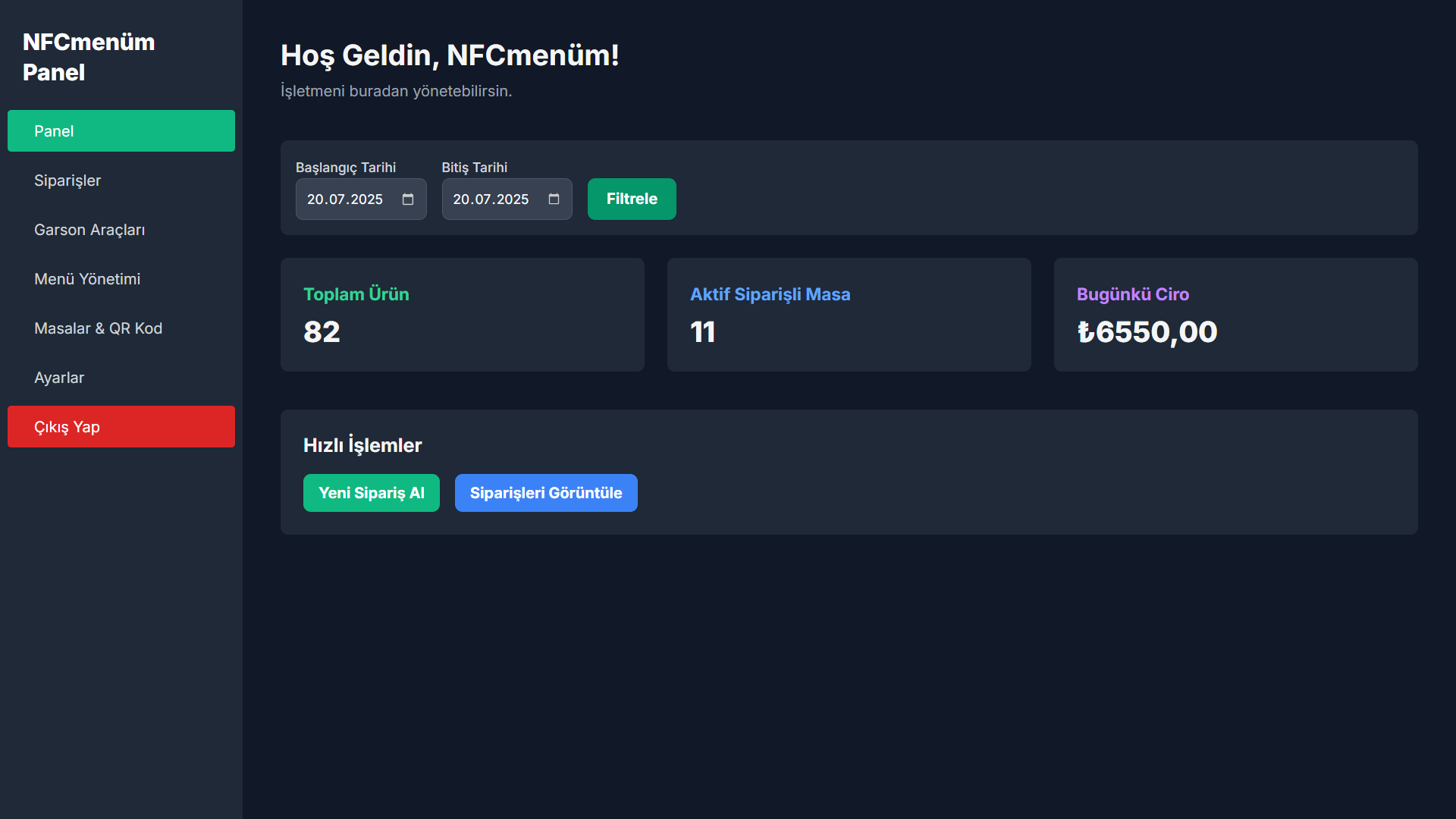Open calendar picker for Bitiş Tarihi
This screenshot has height=819, width=1456.
tap(554, 199)
